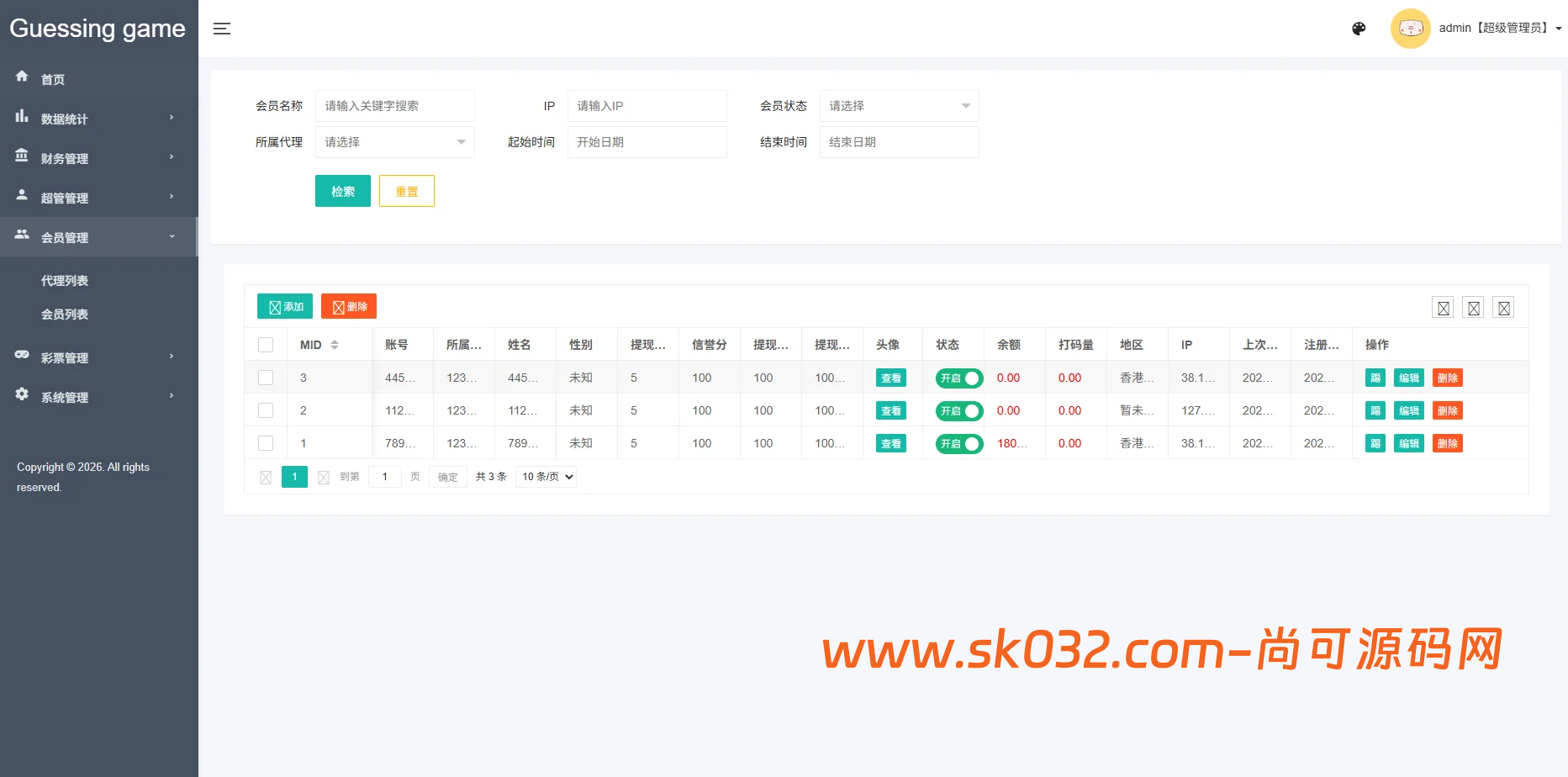
Task: Click the 财务管理 bank icon
Action: (22, 156)
